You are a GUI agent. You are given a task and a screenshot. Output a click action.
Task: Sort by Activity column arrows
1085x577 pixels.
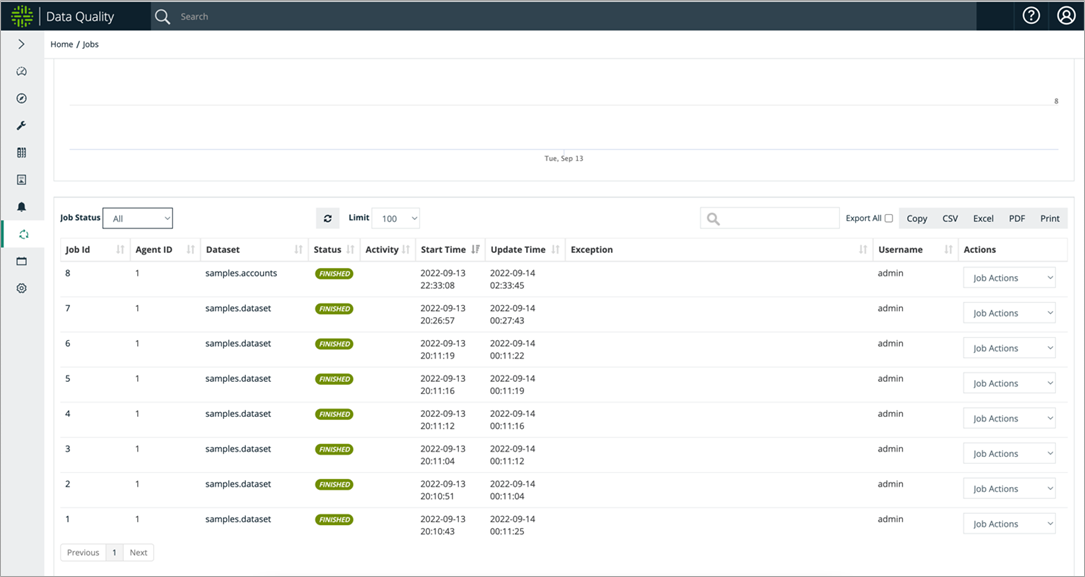(406, 250)
